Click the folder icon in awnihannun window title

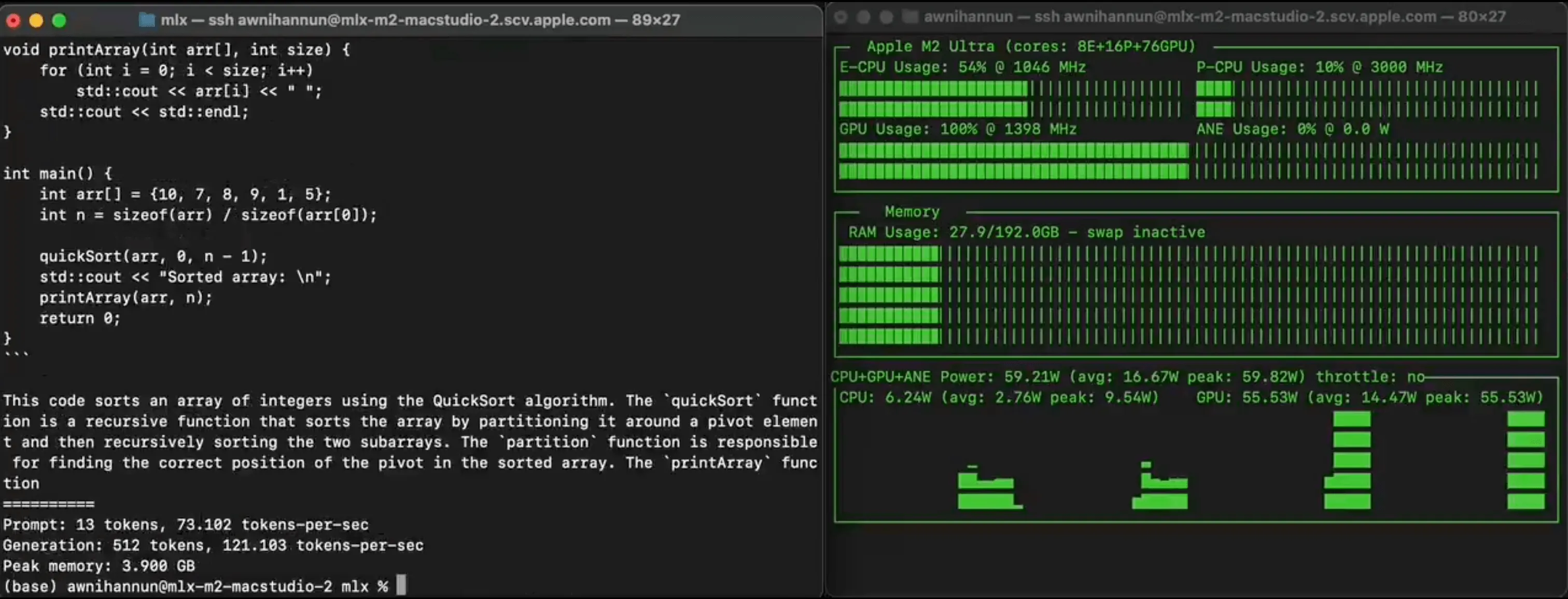(x=910, y=17)
